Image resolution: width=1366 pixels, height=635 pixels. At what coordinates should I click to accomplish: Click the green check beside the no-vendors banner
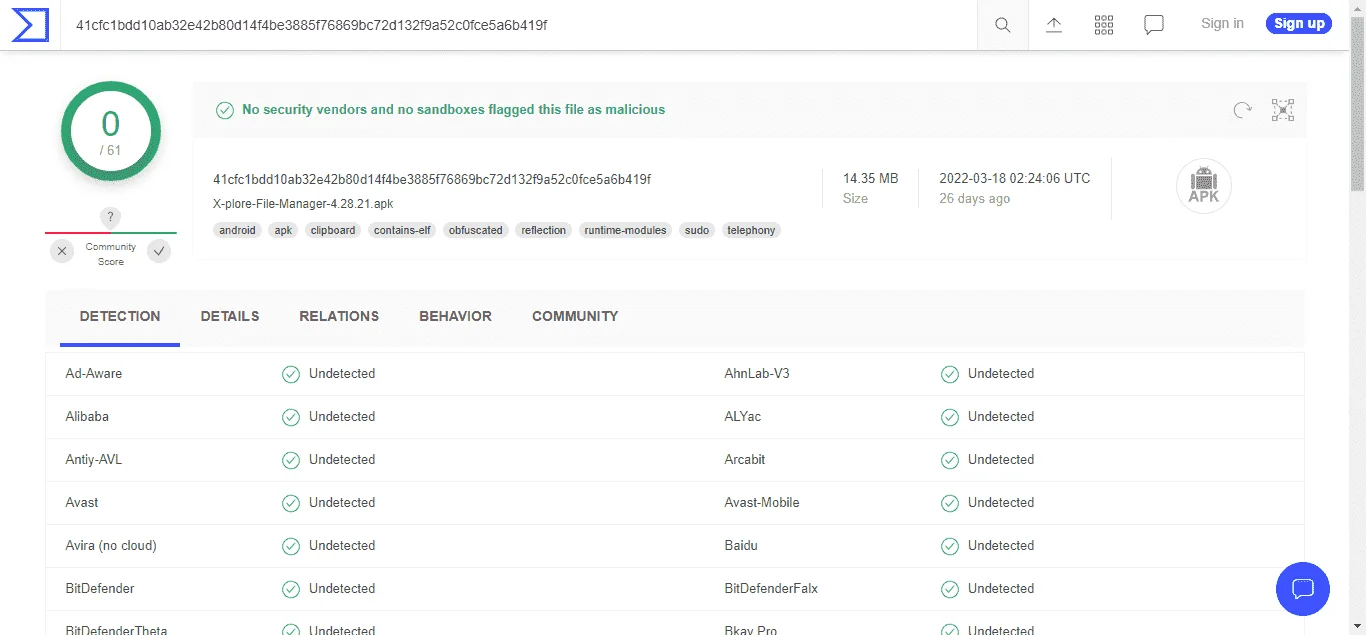coord(225,110)
